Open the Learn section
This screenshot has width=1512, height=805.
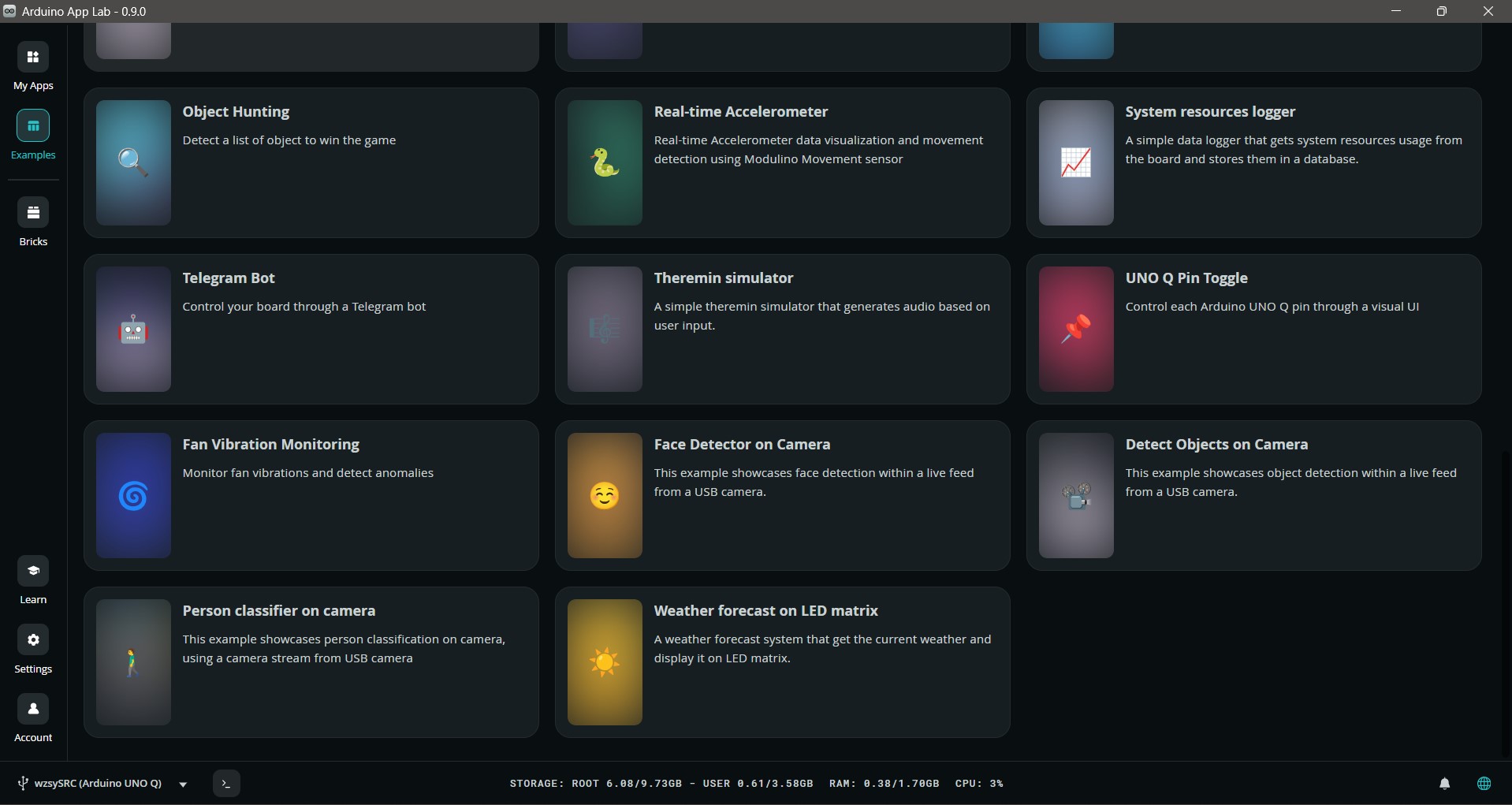coord(33,580)
